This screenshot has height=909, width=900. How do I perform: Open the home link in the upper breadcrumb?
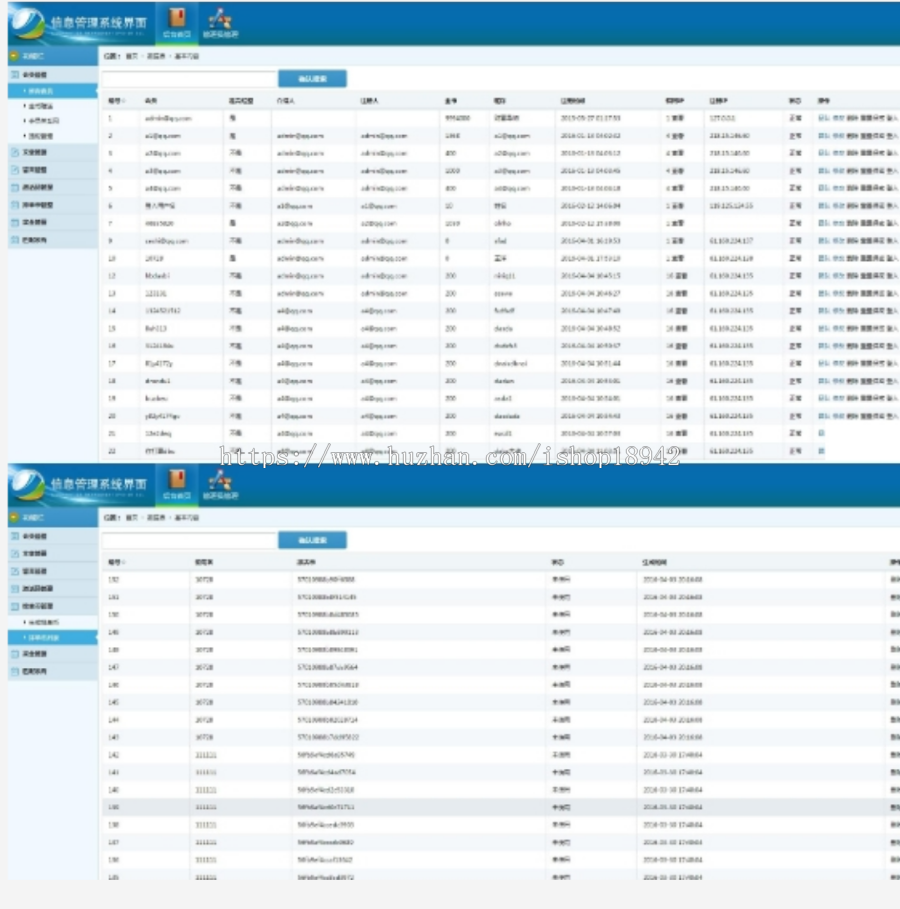click(x=132, y=56)
